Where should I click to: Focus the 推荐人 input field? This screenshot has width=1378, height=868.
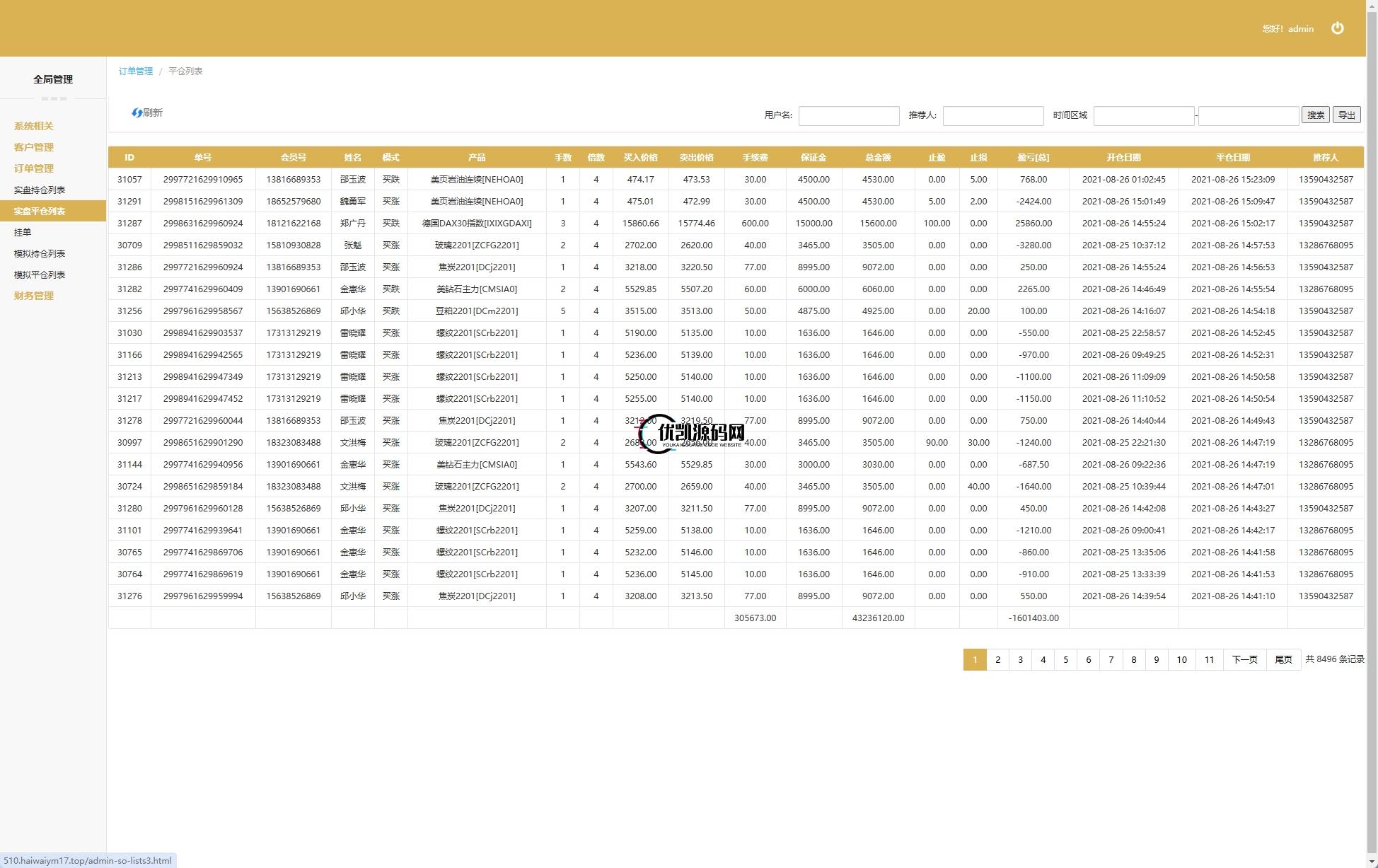[992, 115]
